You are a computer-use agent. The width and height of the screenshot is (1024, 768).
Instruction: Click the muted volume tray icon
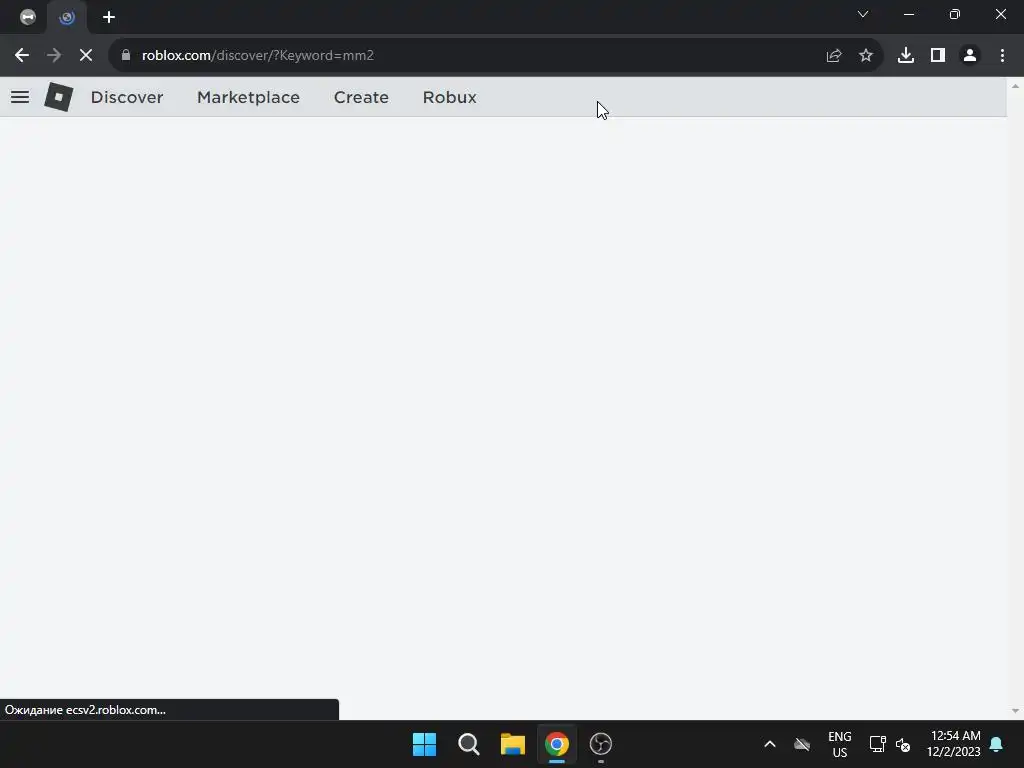coord(903,744)
